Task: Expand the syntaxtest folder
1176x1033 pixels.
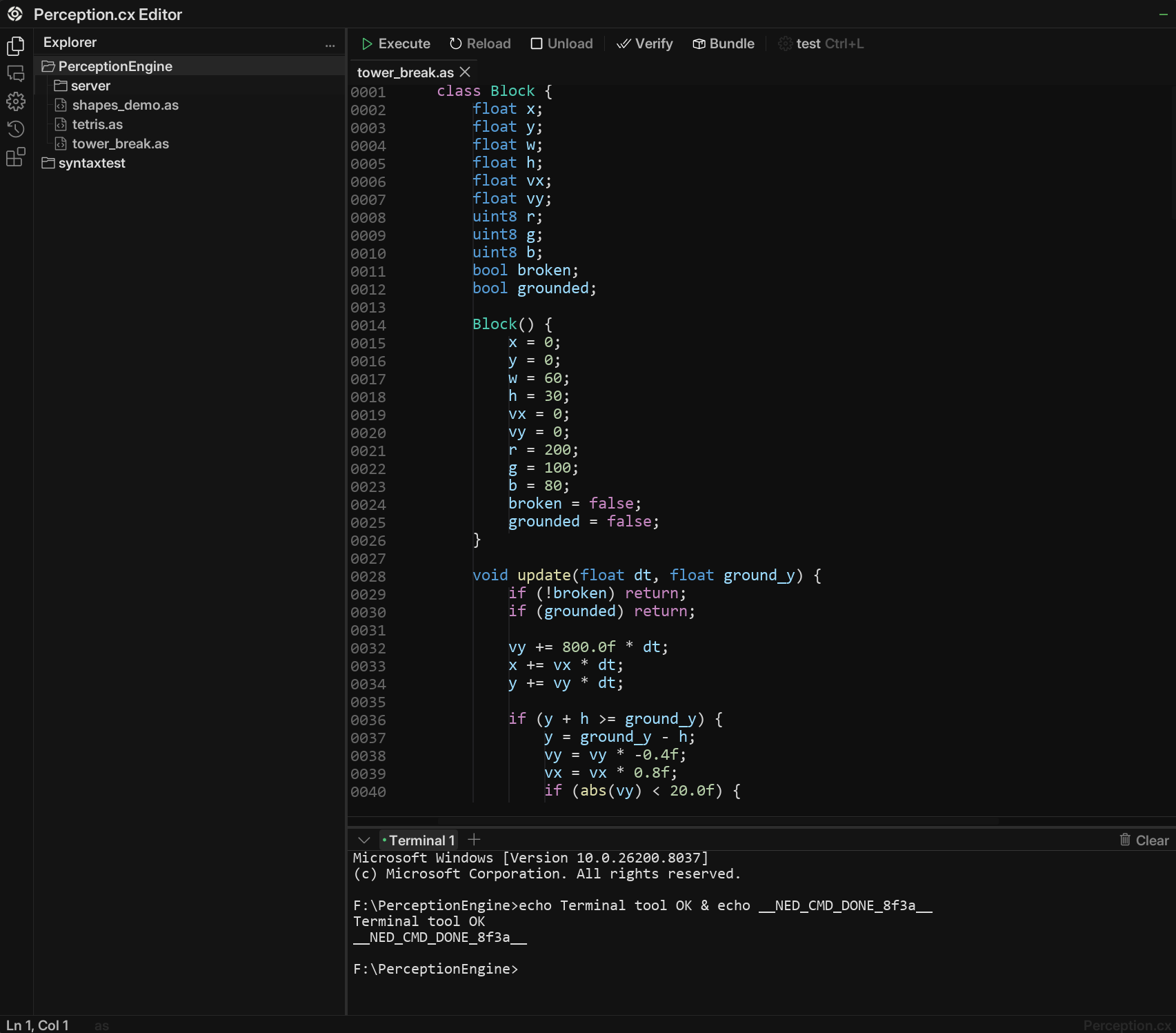Action: 91,163
